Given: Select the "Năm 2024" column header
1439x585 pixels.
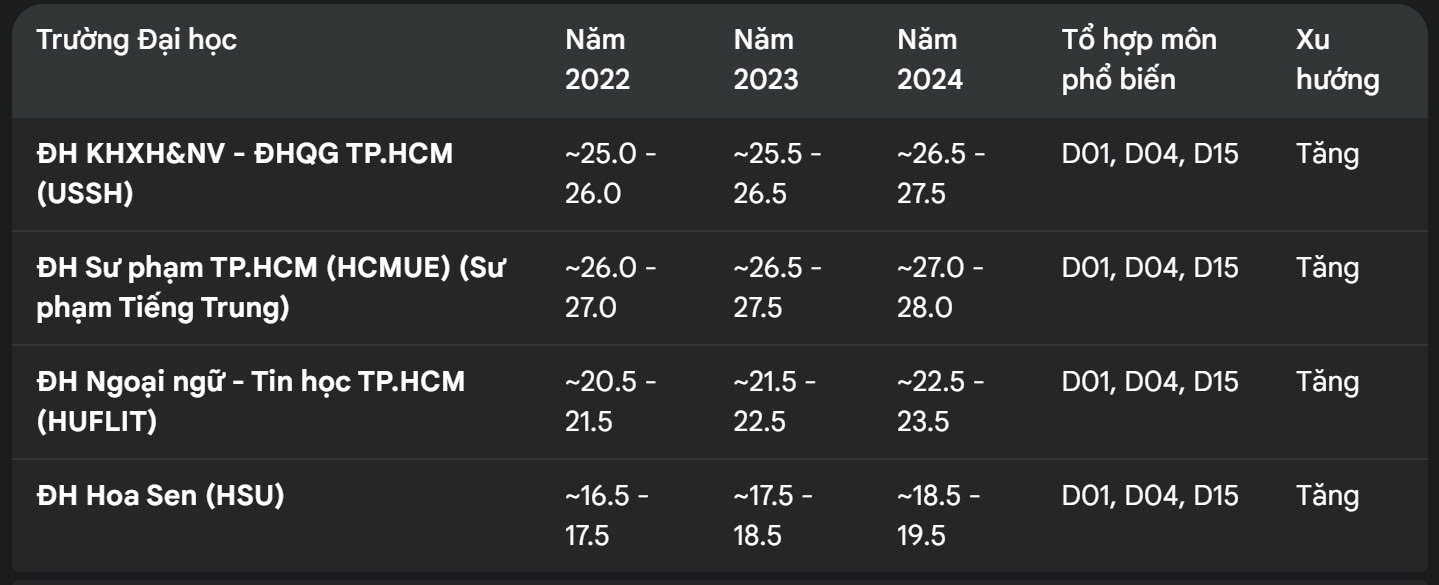Looking at the screenshot, I should pyautogui.click(x=930, y=60).
